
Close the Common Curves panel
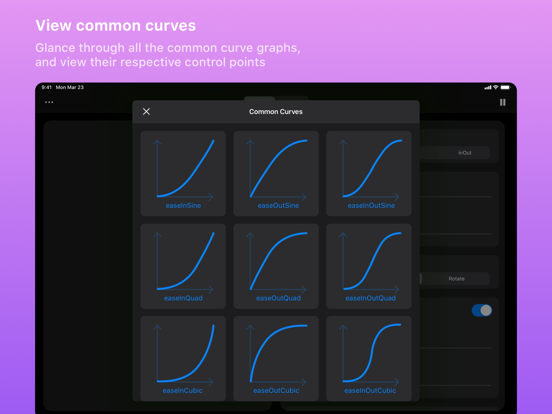(146, 112)
